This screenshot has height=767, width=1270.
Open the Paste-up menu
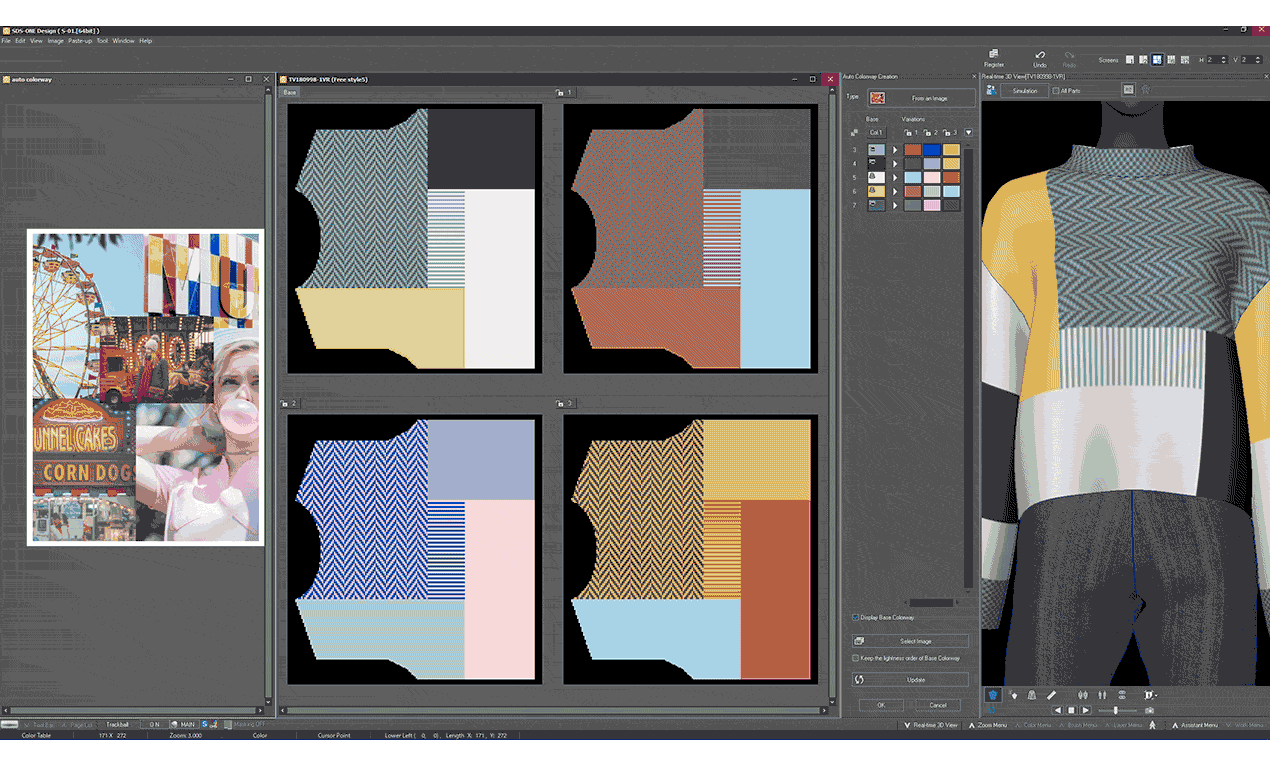[80, 41]
